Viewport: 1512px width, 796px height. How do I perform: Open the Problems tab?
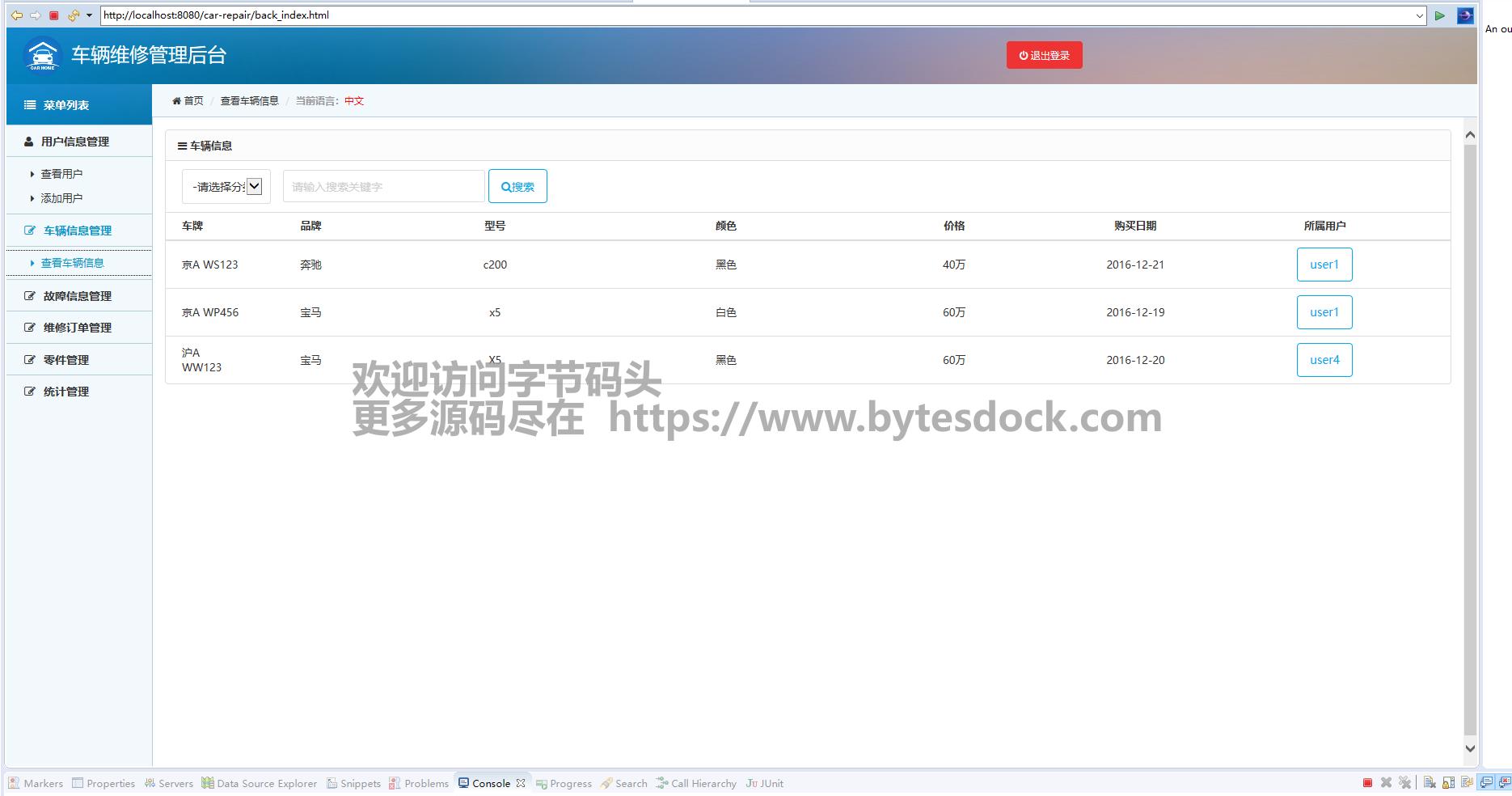coord(419,783)
